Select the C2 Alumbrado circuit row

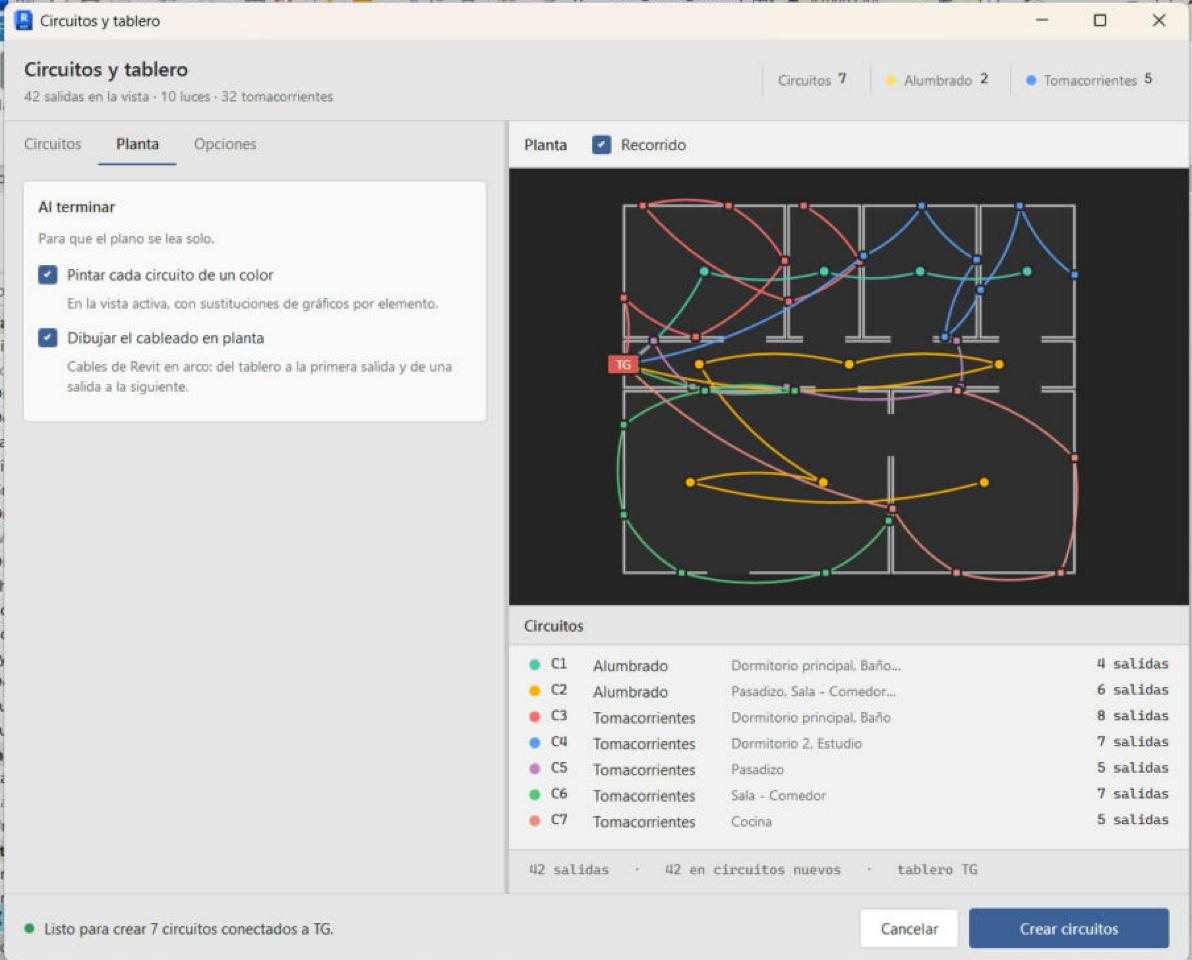click(848, 690)
